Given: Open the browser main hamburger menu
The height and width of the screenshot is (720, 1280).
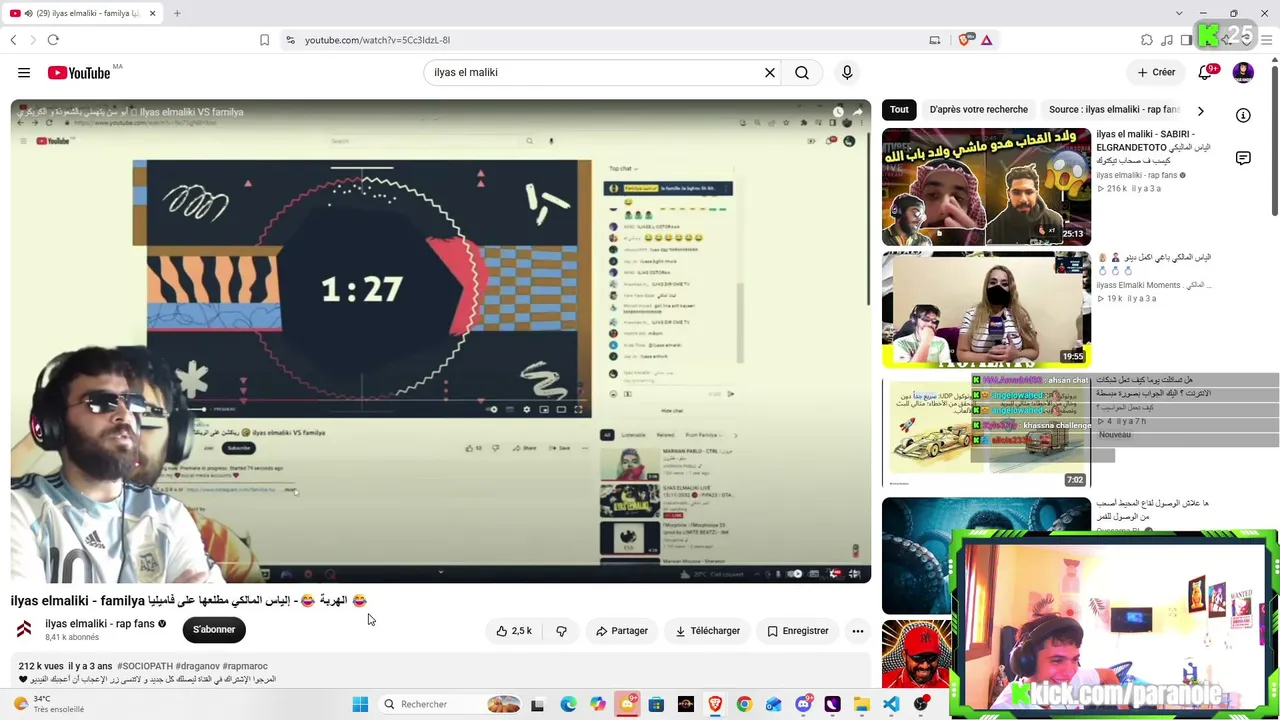Looking at the screenshot, I should pos(1267,40).
